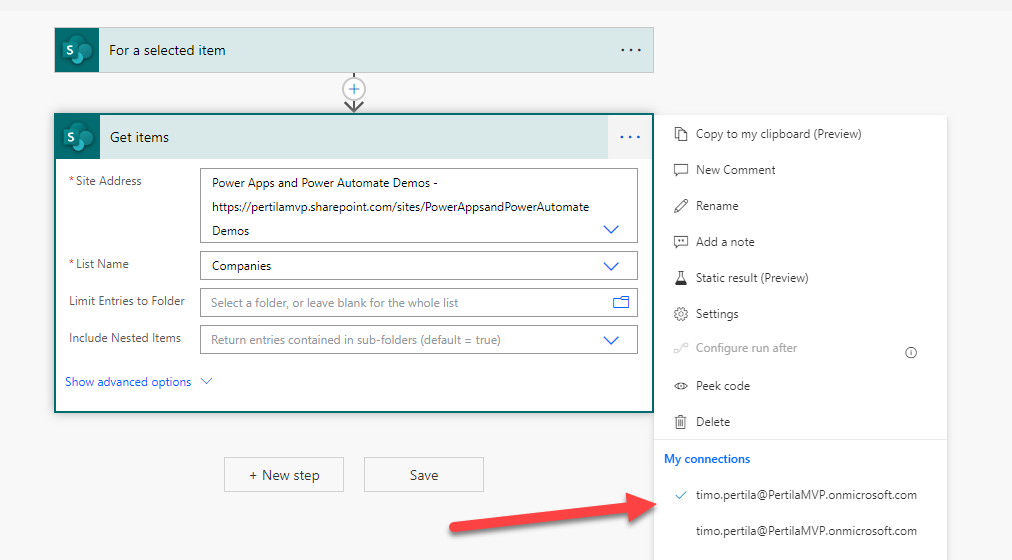Select Rename from the context menu
1012x560 pixels.
click(716, 206)
